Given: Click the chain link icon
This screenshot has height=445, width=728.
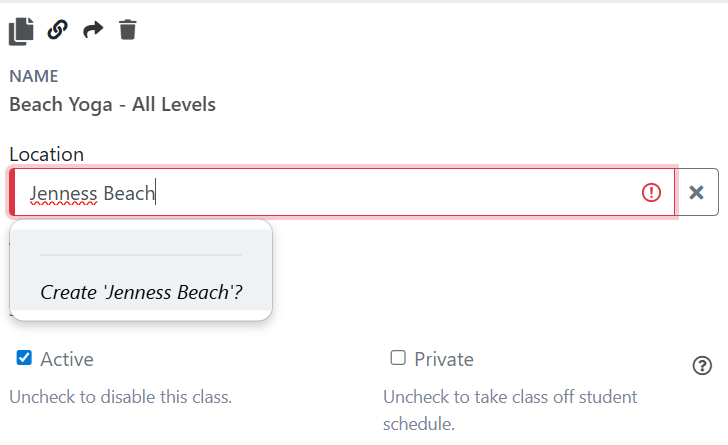Looking at the screenshot, I should 58,30.
